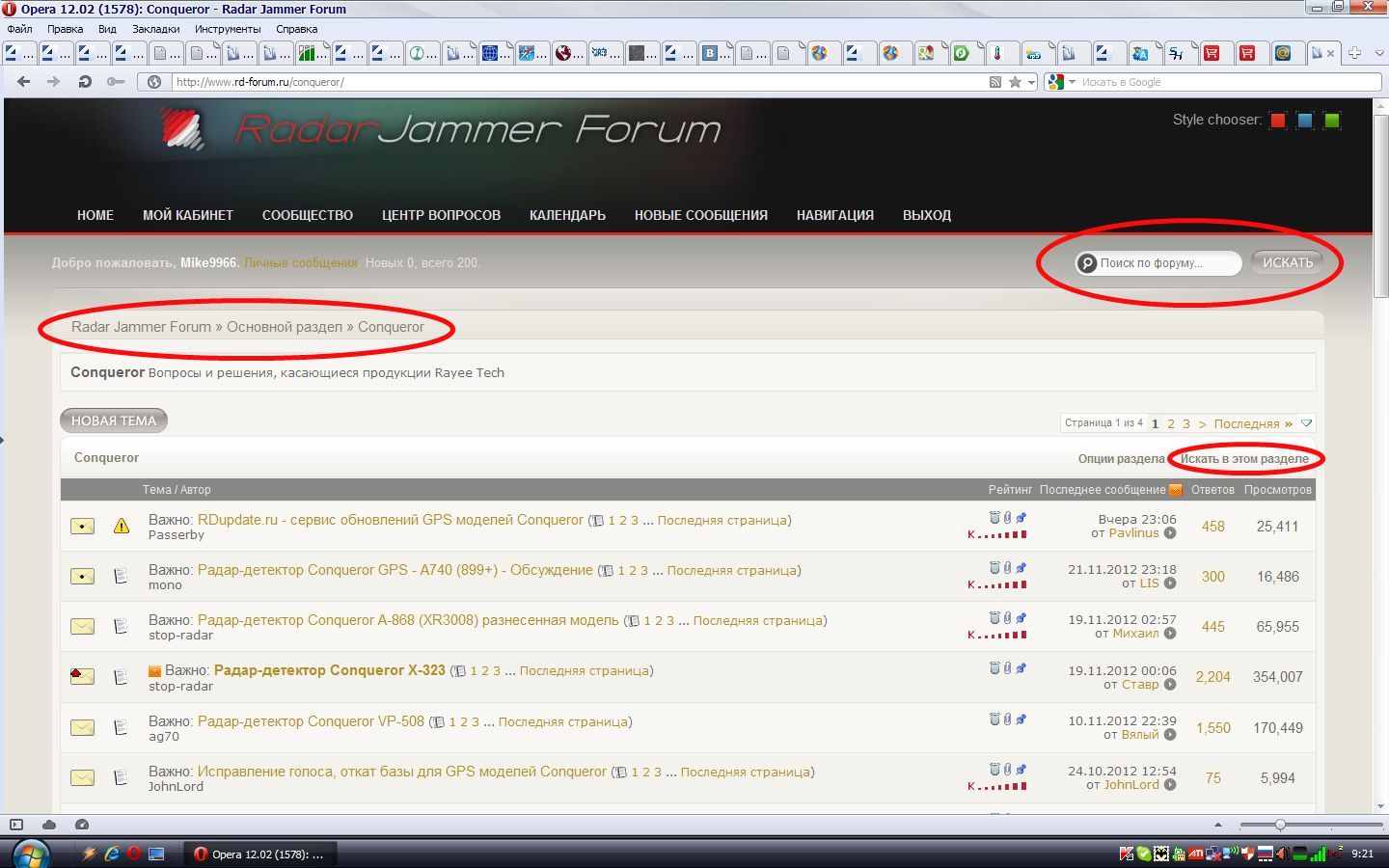Image resolution: width=1389 pixels, height=868 pixels.
Task: Click the Opera Link cloud icon
Action: (49, 825)
